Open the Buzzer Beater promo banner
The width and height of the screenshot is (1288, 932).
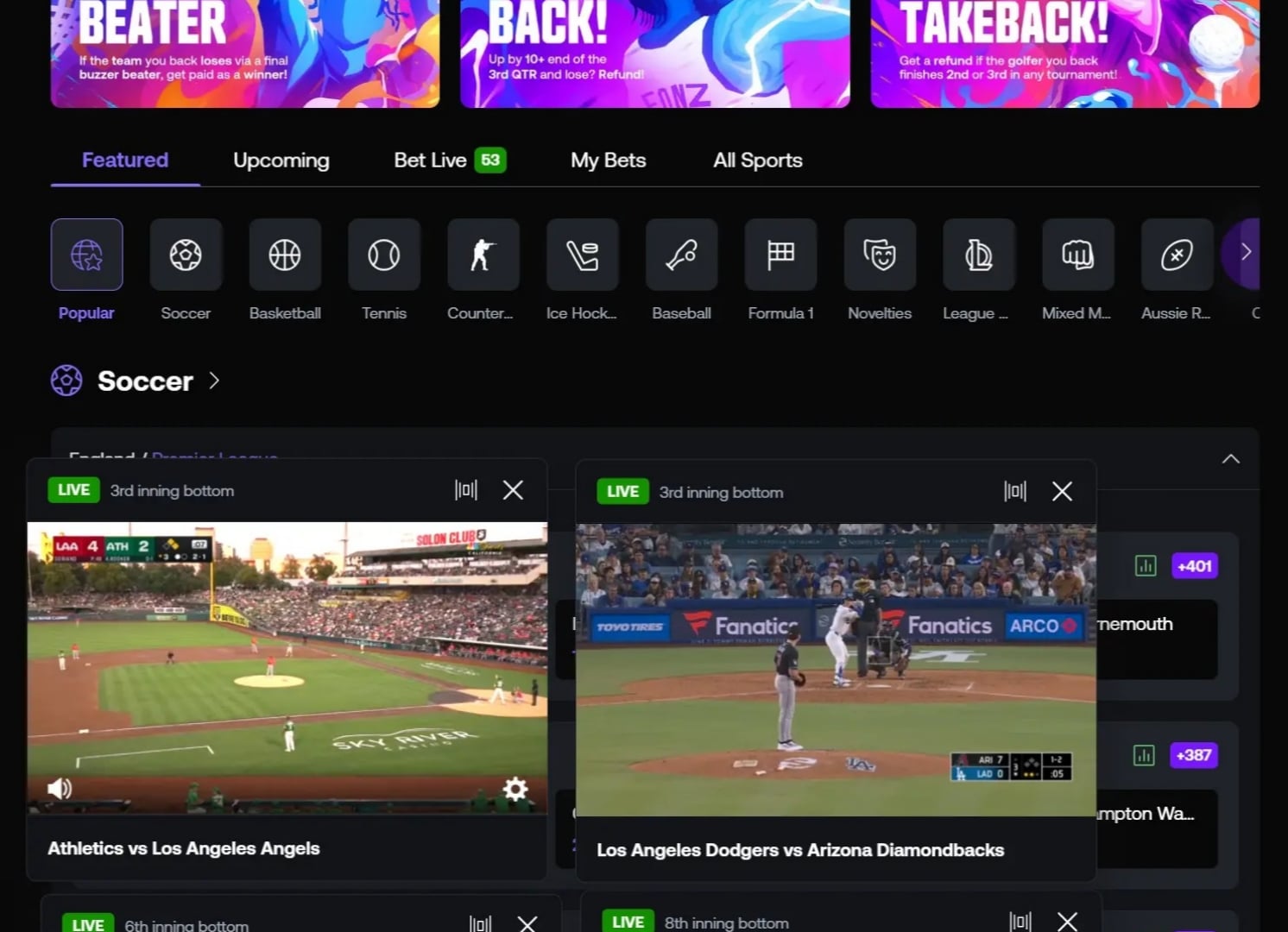pyautogui.click(x=245, y=54)
